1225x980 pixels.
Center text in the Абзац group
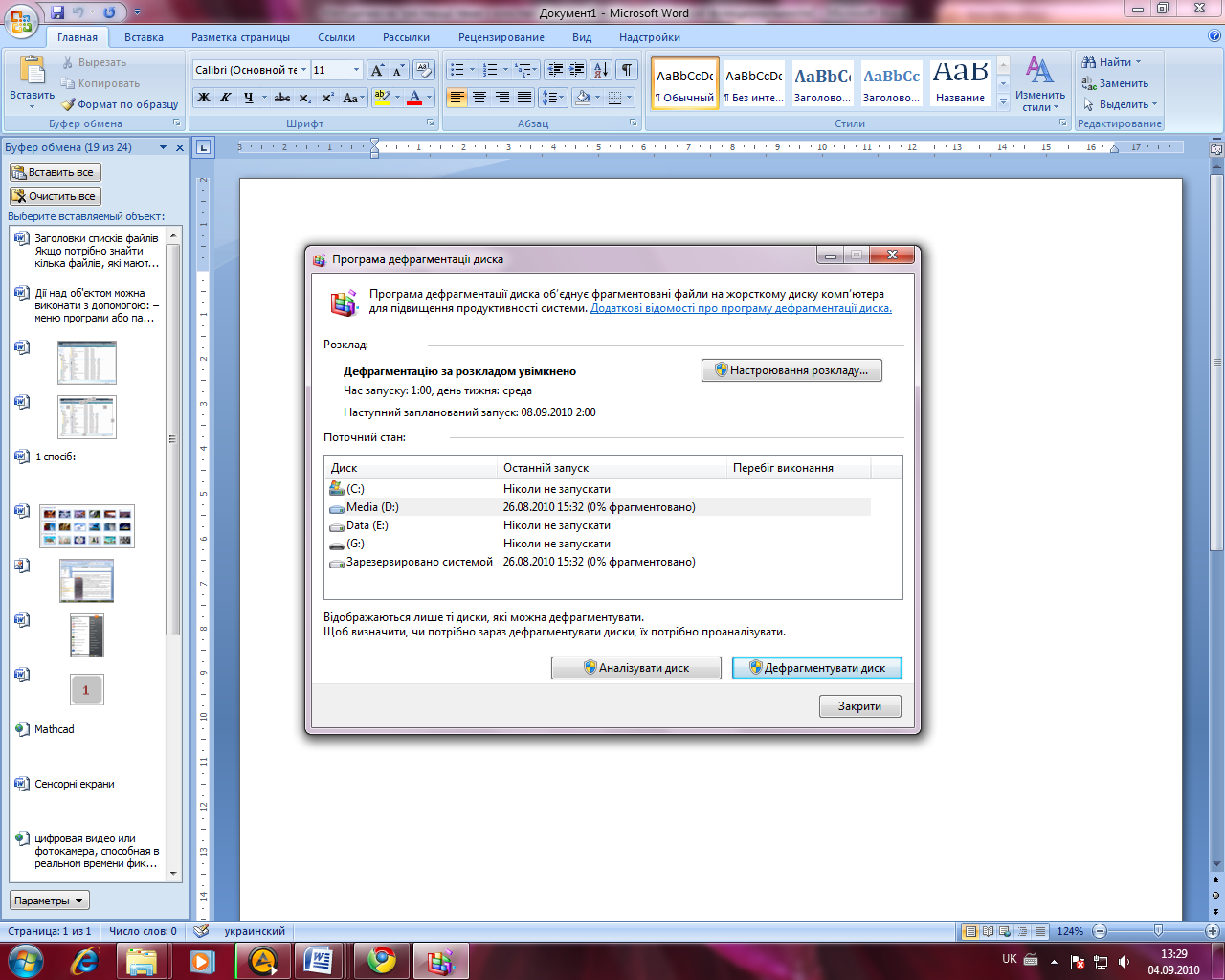click(479, 98)
